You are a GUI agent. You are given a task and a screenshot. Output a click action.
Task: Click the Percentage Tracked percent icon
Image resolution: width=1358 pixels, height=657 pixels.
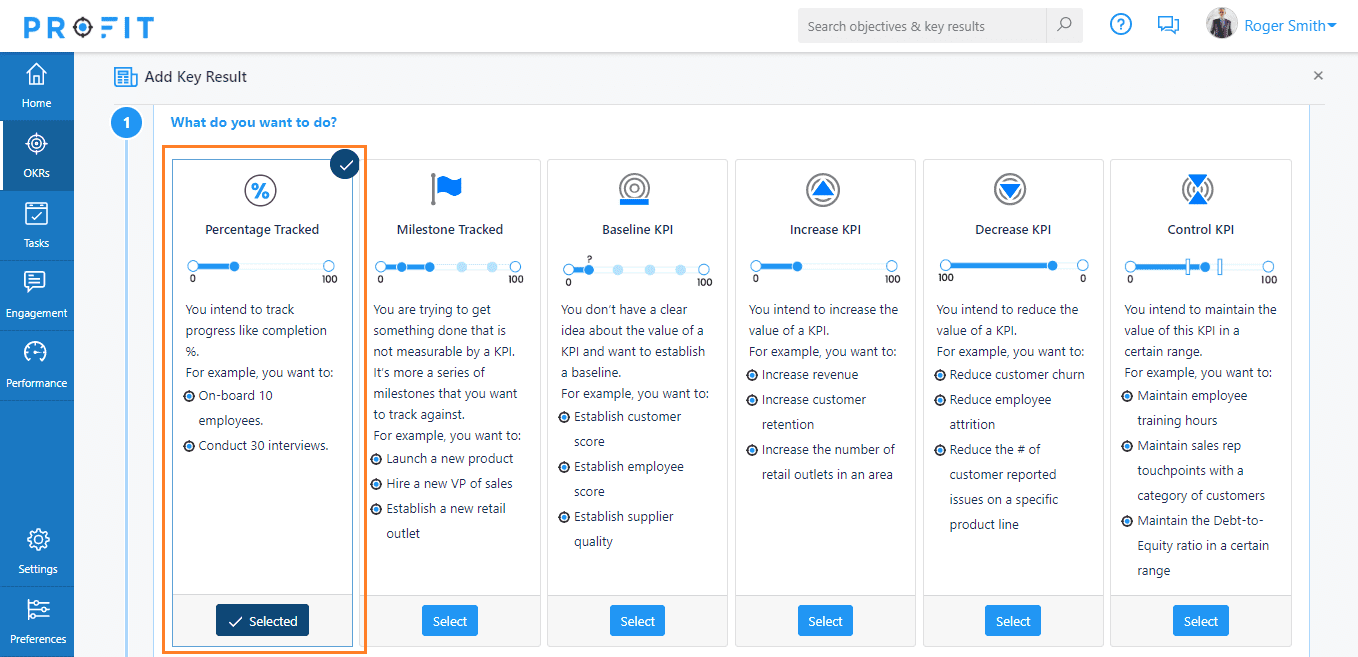260,190
